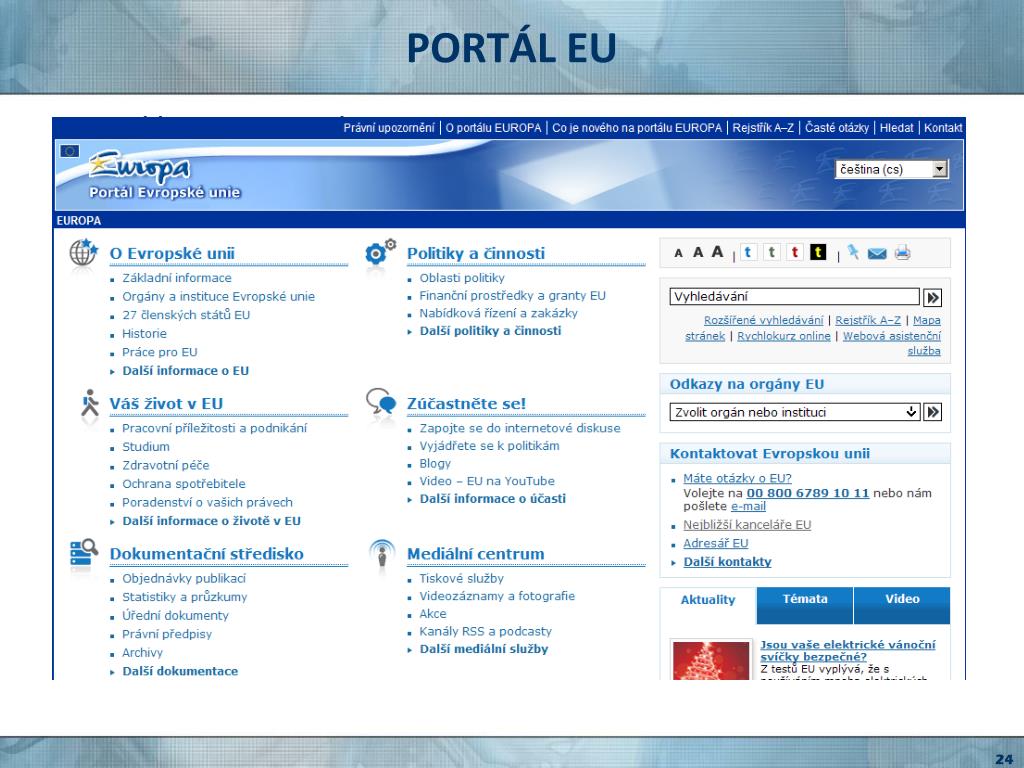Open the elektrické vánoční svíčky news headline
Viewport: 1024px width, 768px height.
(848, 651)
